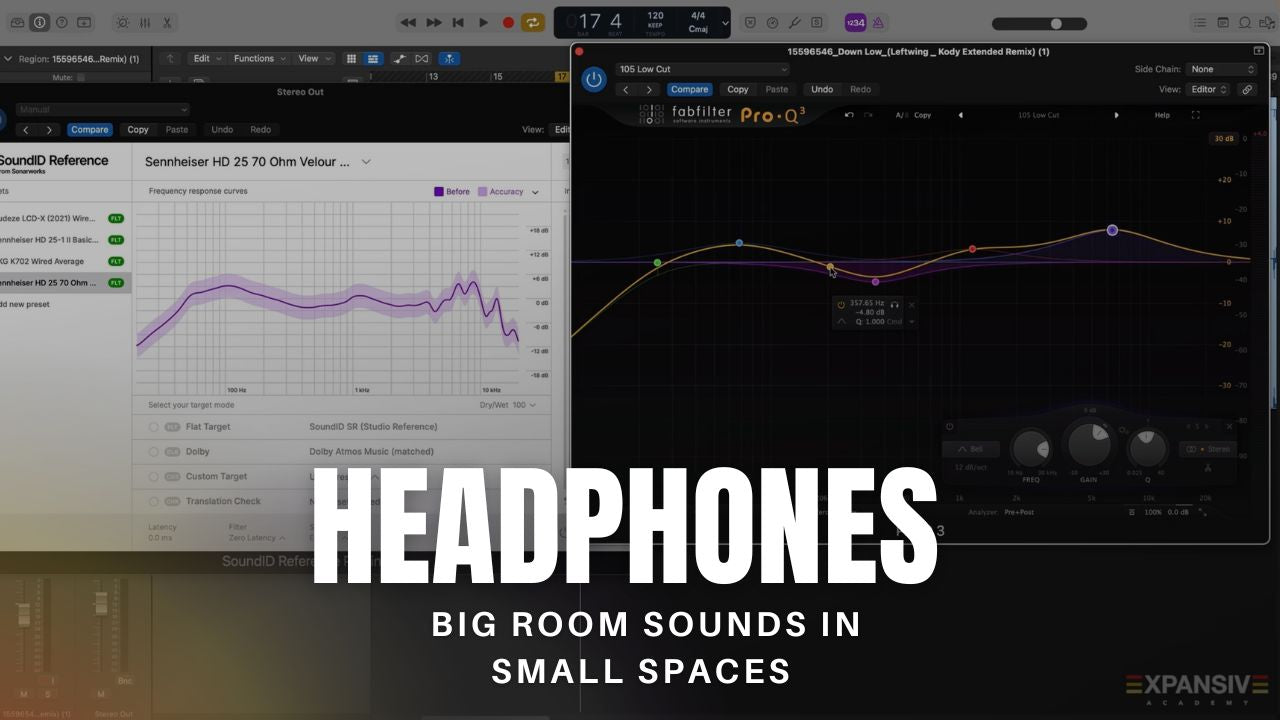Viewport: 1280px width, 720px height.
Task: Toggle the Accuracy curve color swatch
Action: (x=482, y=191)
